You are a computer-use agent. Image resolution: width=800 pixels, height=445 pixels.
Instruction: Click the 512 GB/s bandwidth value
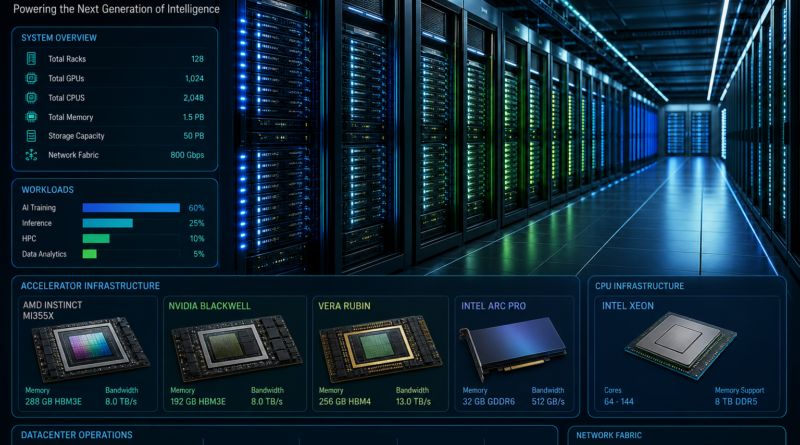point(548,402)
